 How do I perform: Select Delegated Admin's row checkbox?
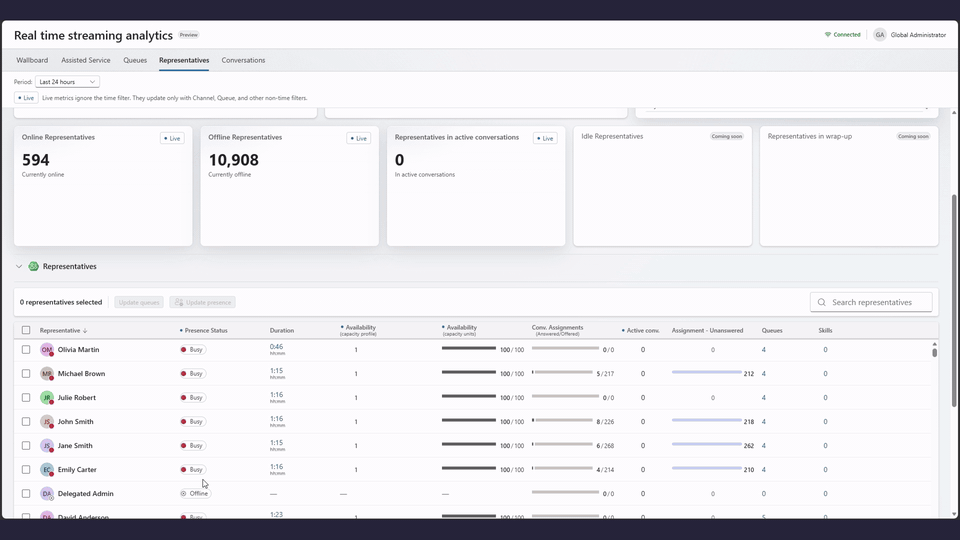(x=26, y=493)
